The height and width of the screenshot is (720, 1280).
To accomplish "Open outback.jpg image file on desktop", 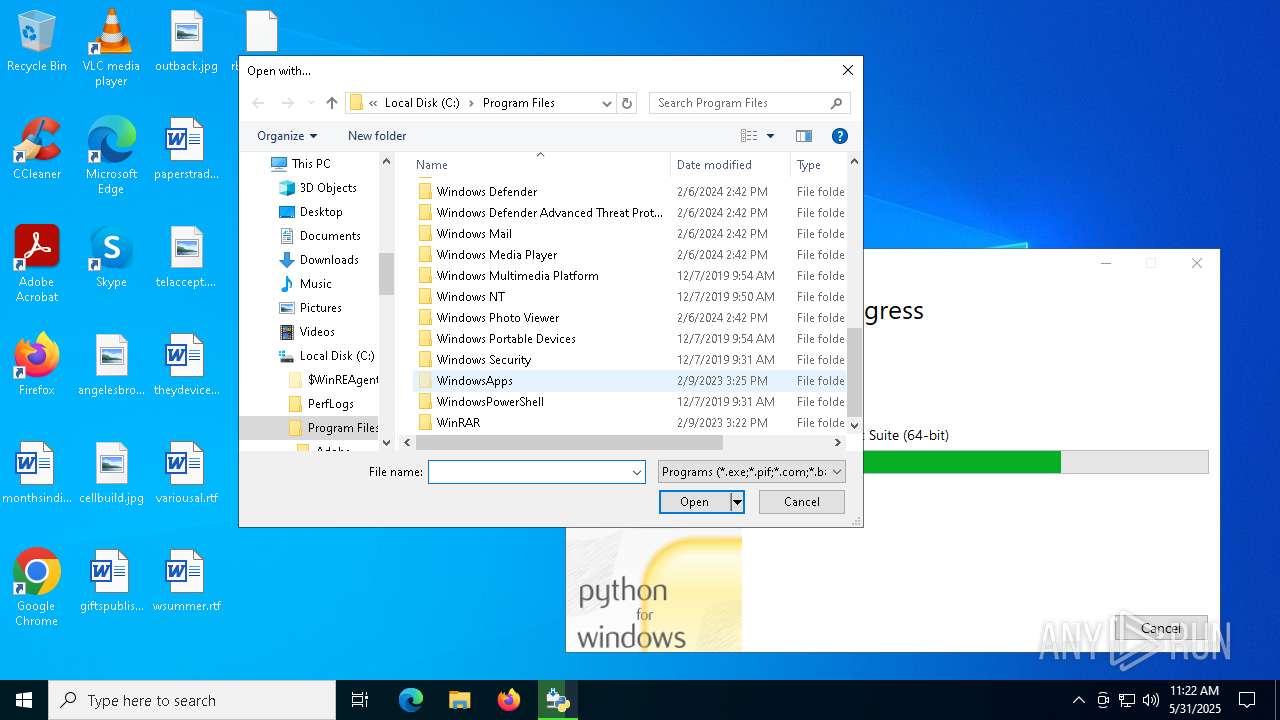I will pos(186,42).
